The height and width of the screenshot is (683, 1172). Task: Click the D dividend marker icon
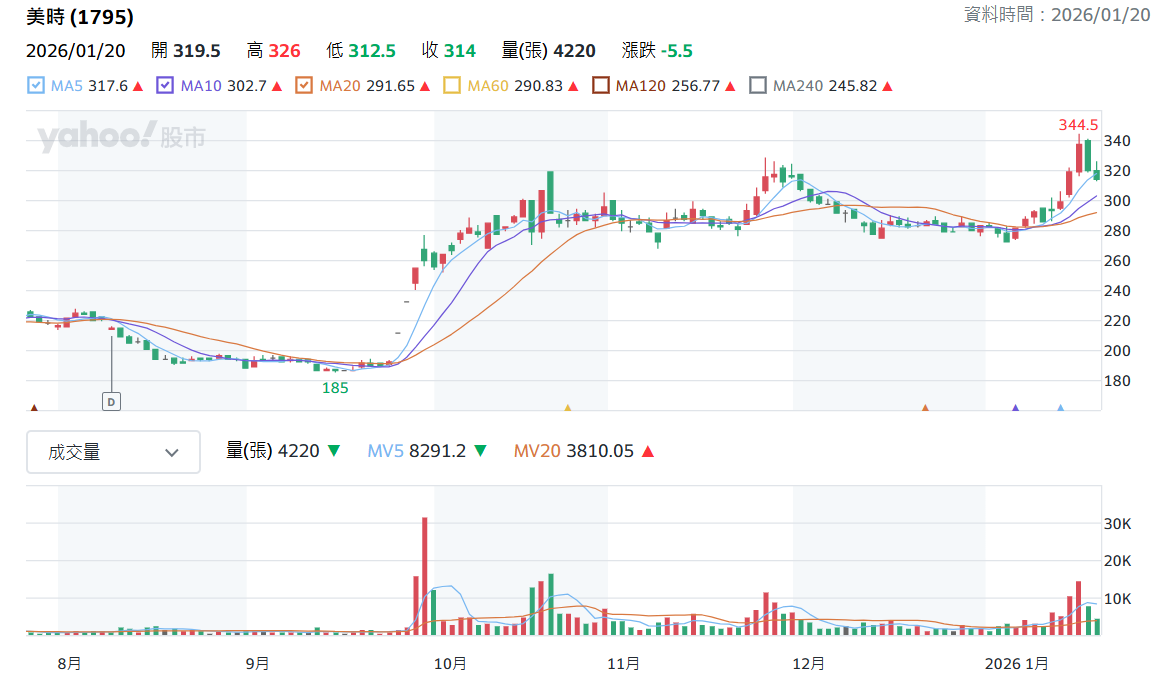(x=111, y=401)
